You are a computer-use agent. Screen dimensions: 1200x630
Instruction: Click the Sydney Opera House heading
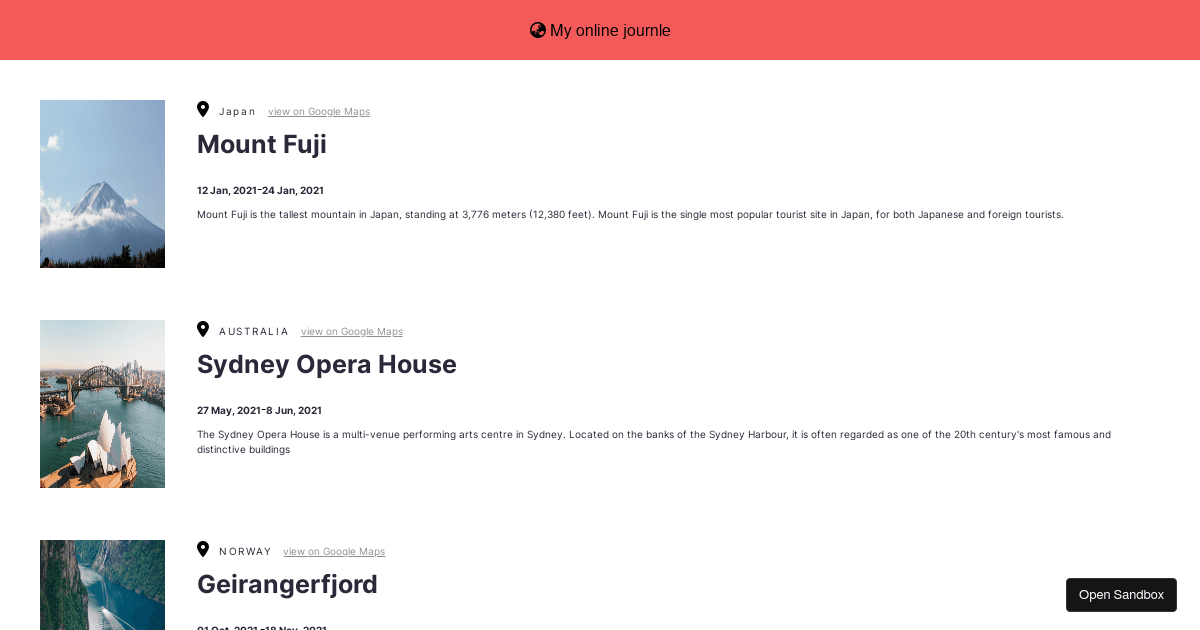click(327, 364)
